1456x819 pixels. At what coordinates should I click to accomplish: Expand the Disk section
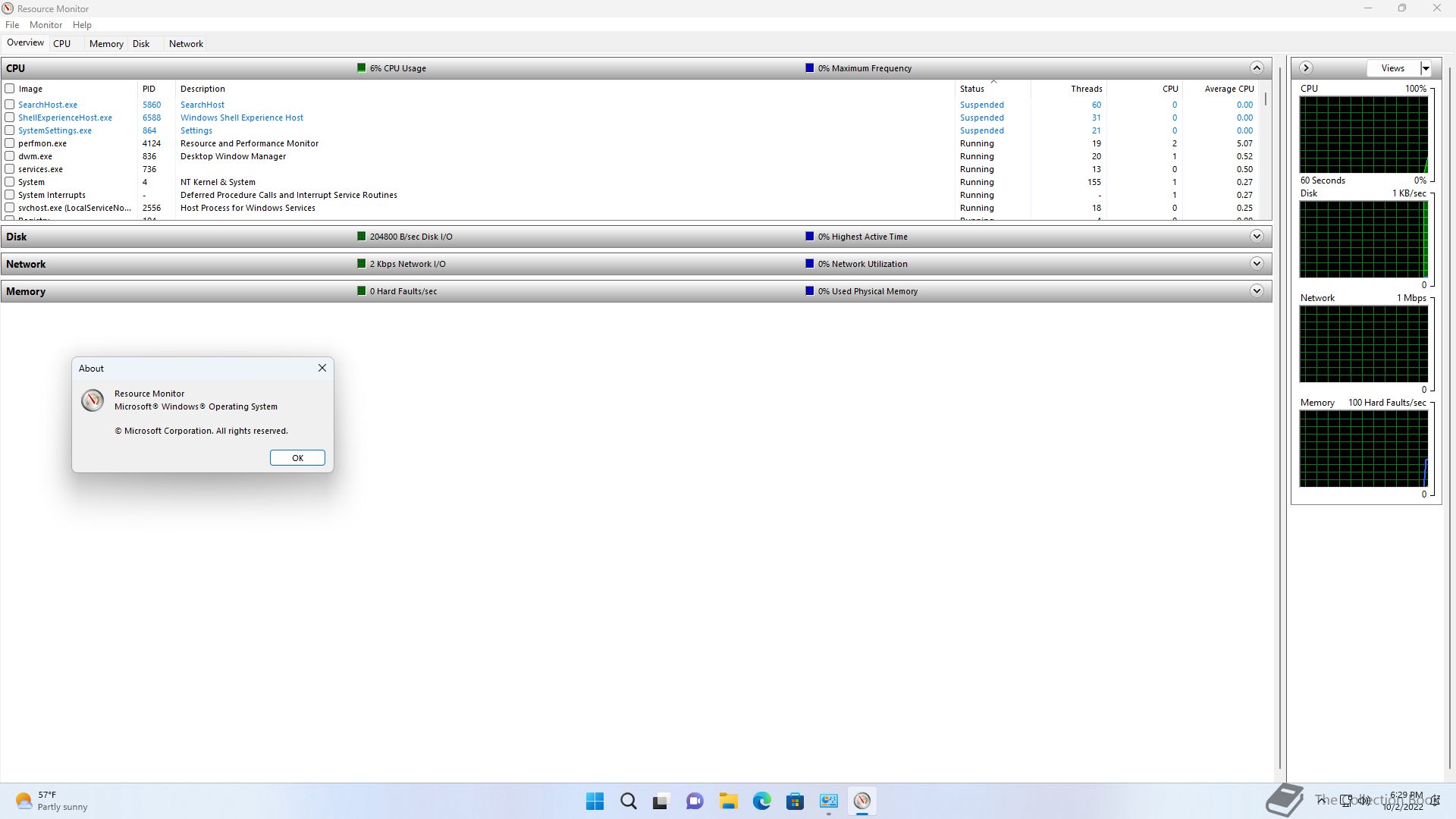click(1257, 236)
